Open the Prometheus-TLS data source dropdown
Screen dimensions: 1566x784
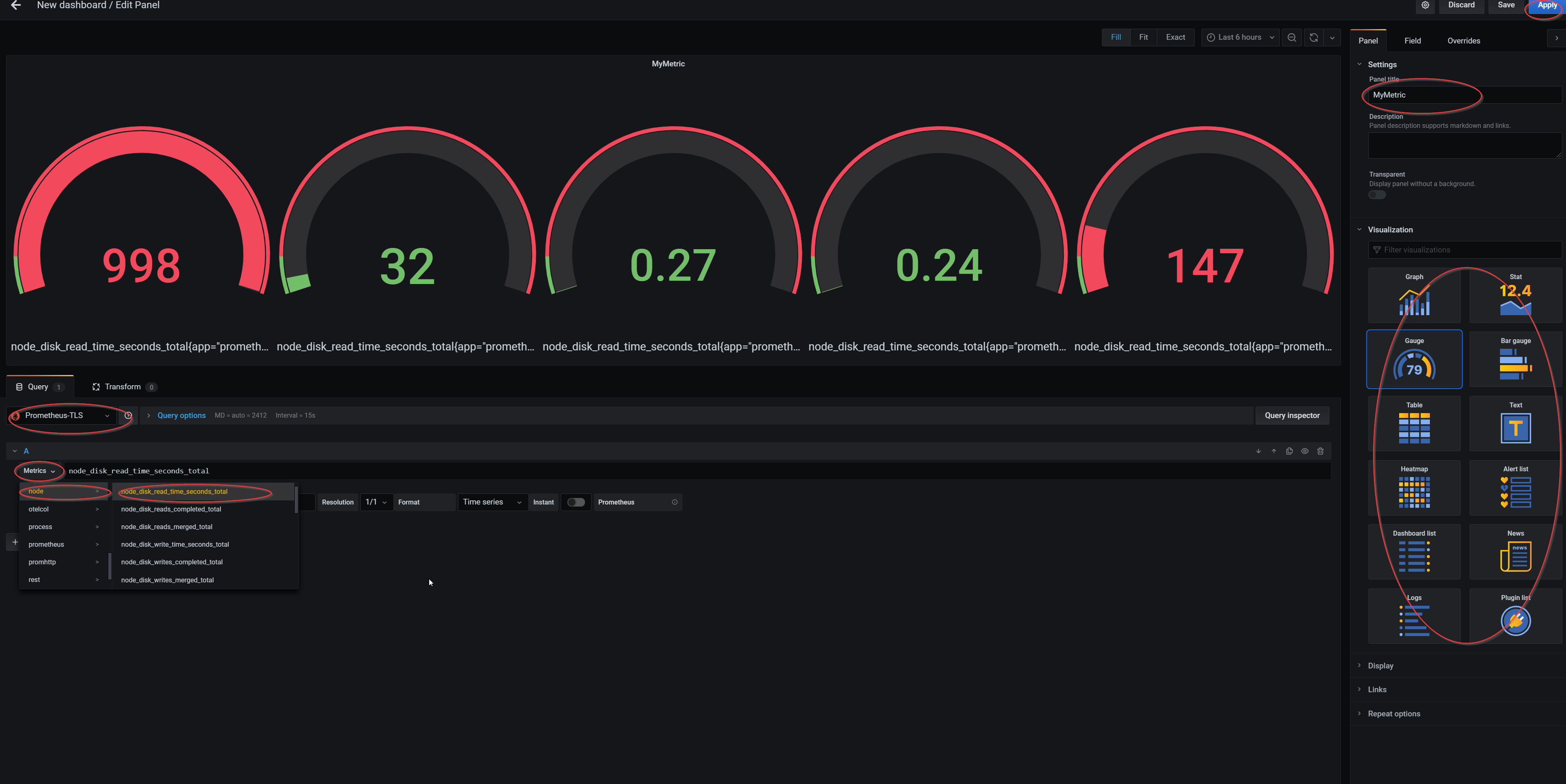point(62,416)
